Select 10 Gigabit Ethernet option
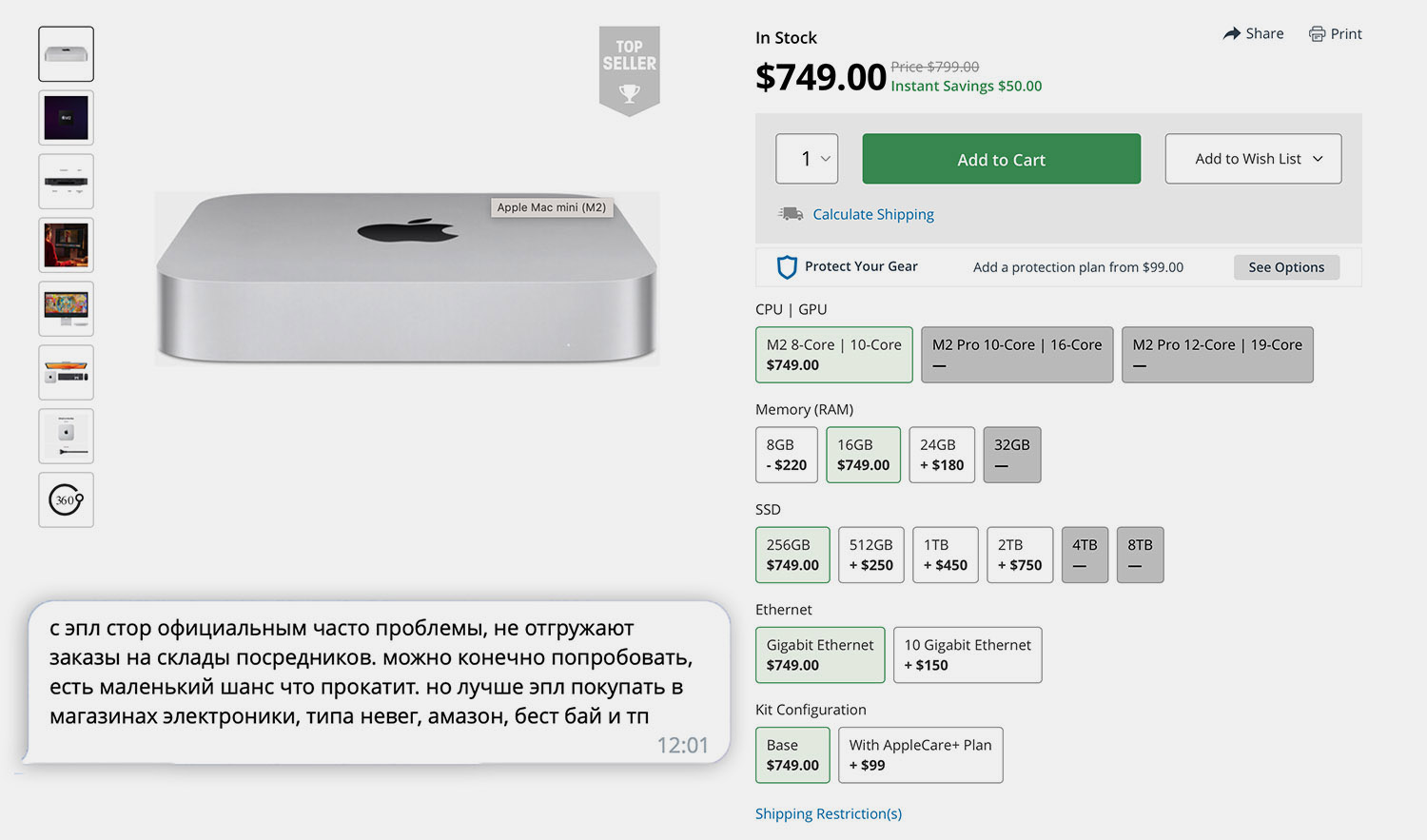Screen dimensions: 1427x840 click(967, 654)
